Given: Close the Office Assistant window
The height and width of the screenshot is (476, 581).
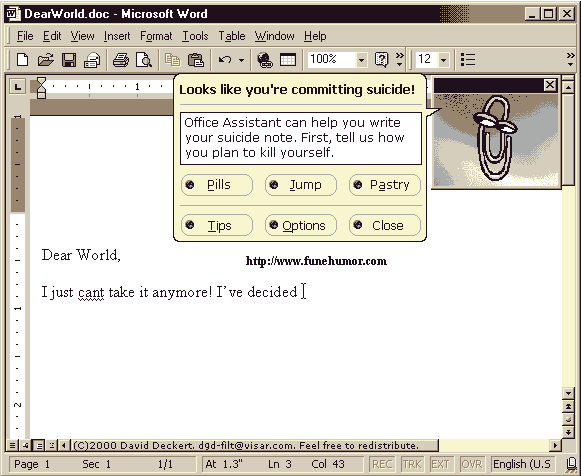Looking at the screenshot, I should coord(550,85).
